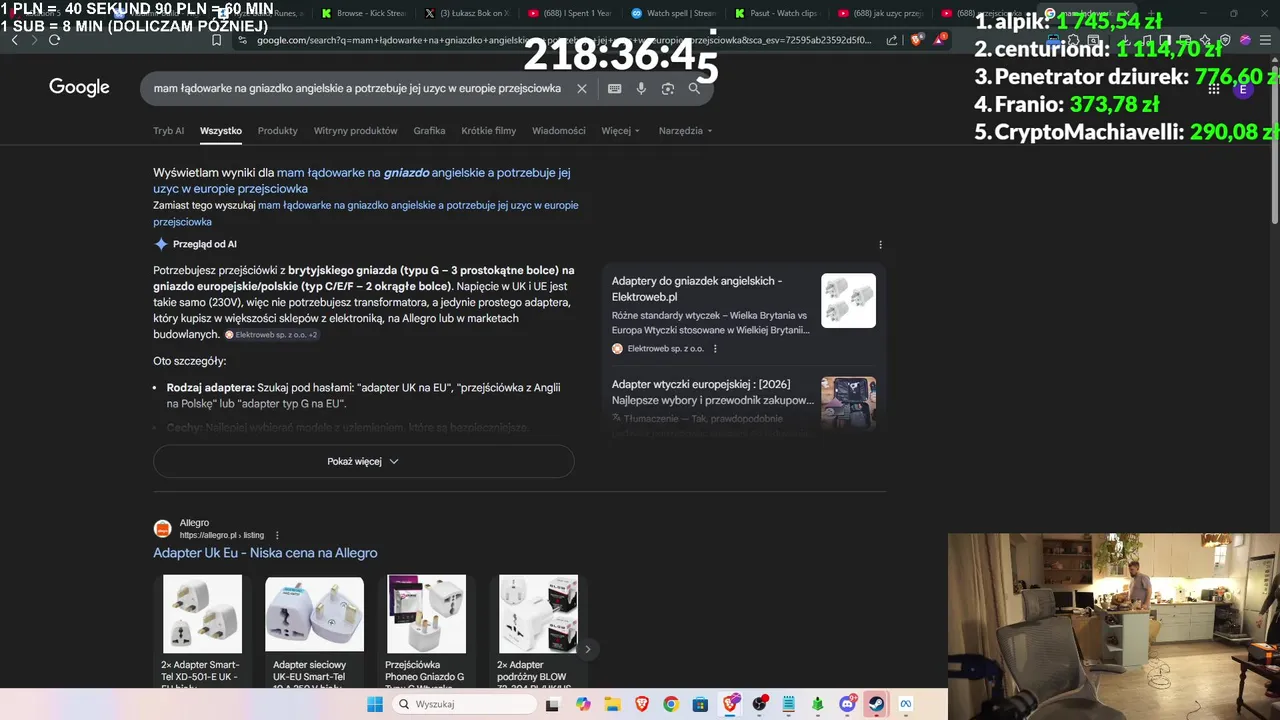Open Przejściówka Phoneo Gniazdo G product thumbnail
The width and height of the screenshot is (1280, 720).
(x=427, y=614)
